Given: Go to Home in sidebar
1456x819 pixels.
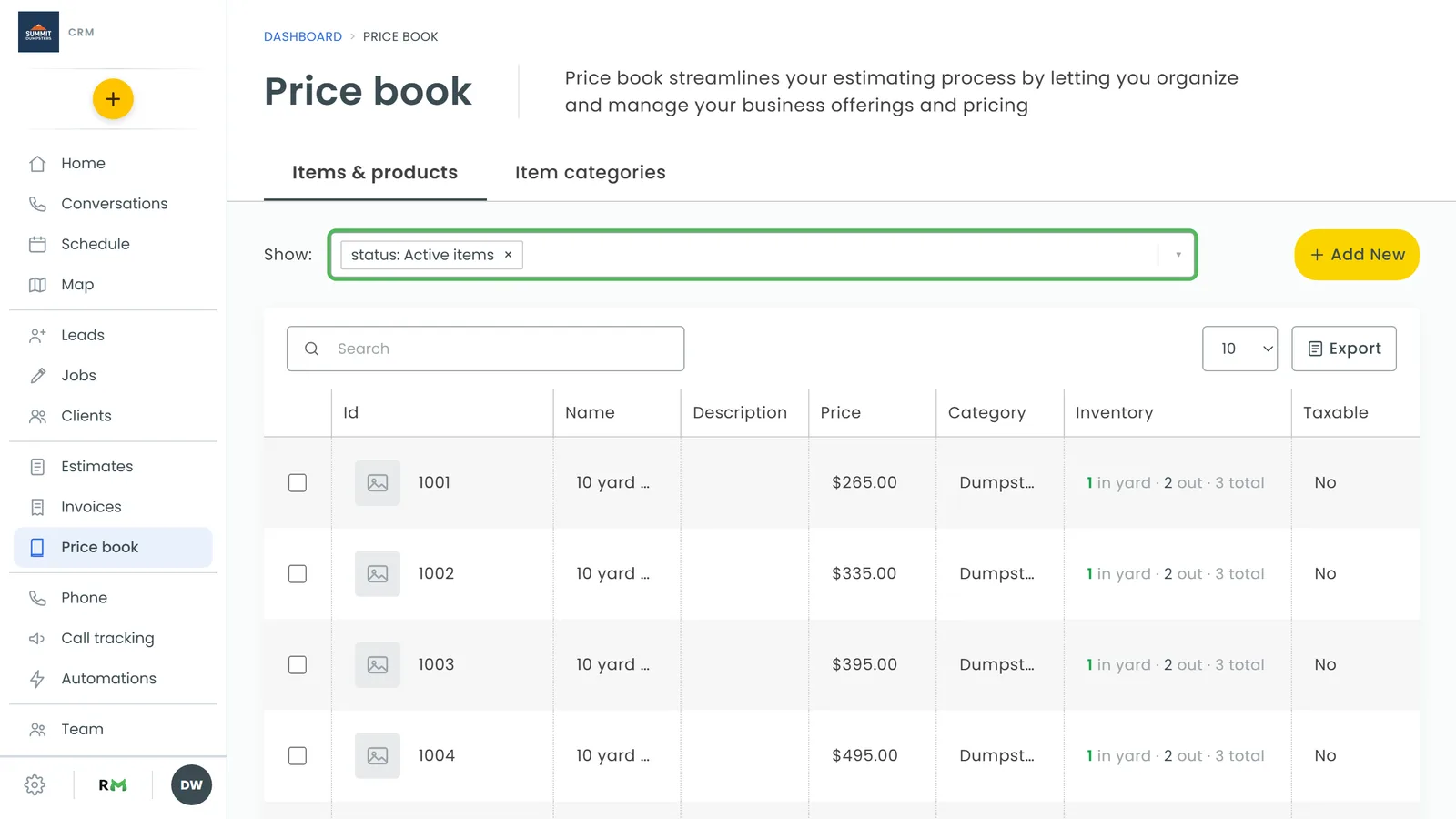Looking at the screenshot, I should point(113,163).
